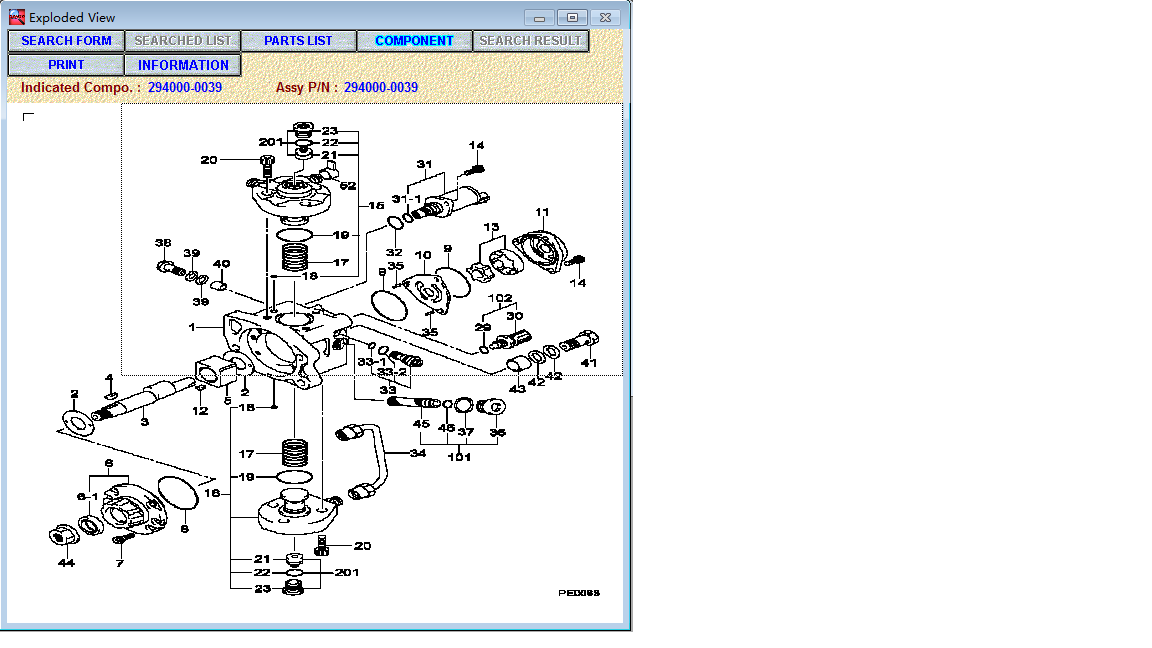This screenshot has height=648, width=1152.
Task: Switch to the COMPONENT view
Action: point(414,41)
